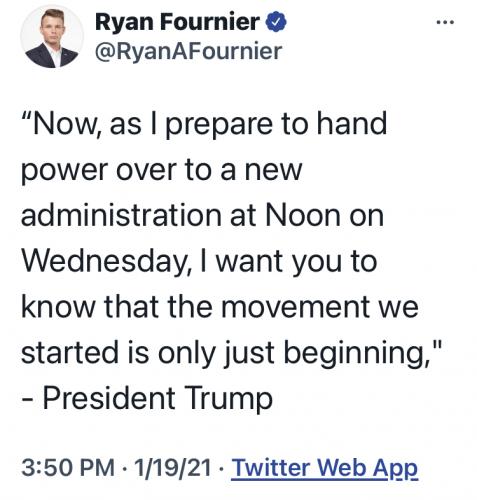Click the 3:50 PM timestamp
Viewport: 477px width, 500px height.
coord(68,467)
